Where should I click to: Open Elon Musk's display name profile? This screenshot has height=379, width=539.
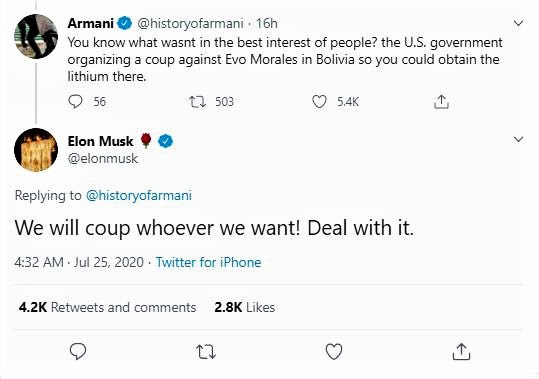[100, 141]
